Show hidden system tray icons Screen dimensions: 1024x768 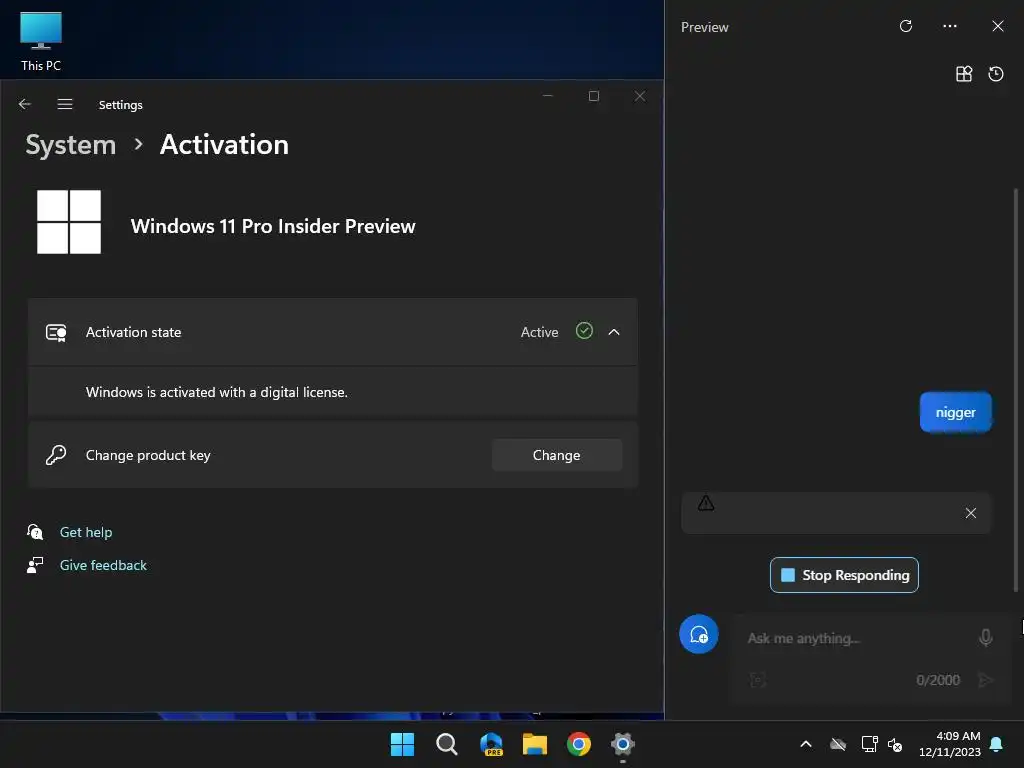coord(806,744)
